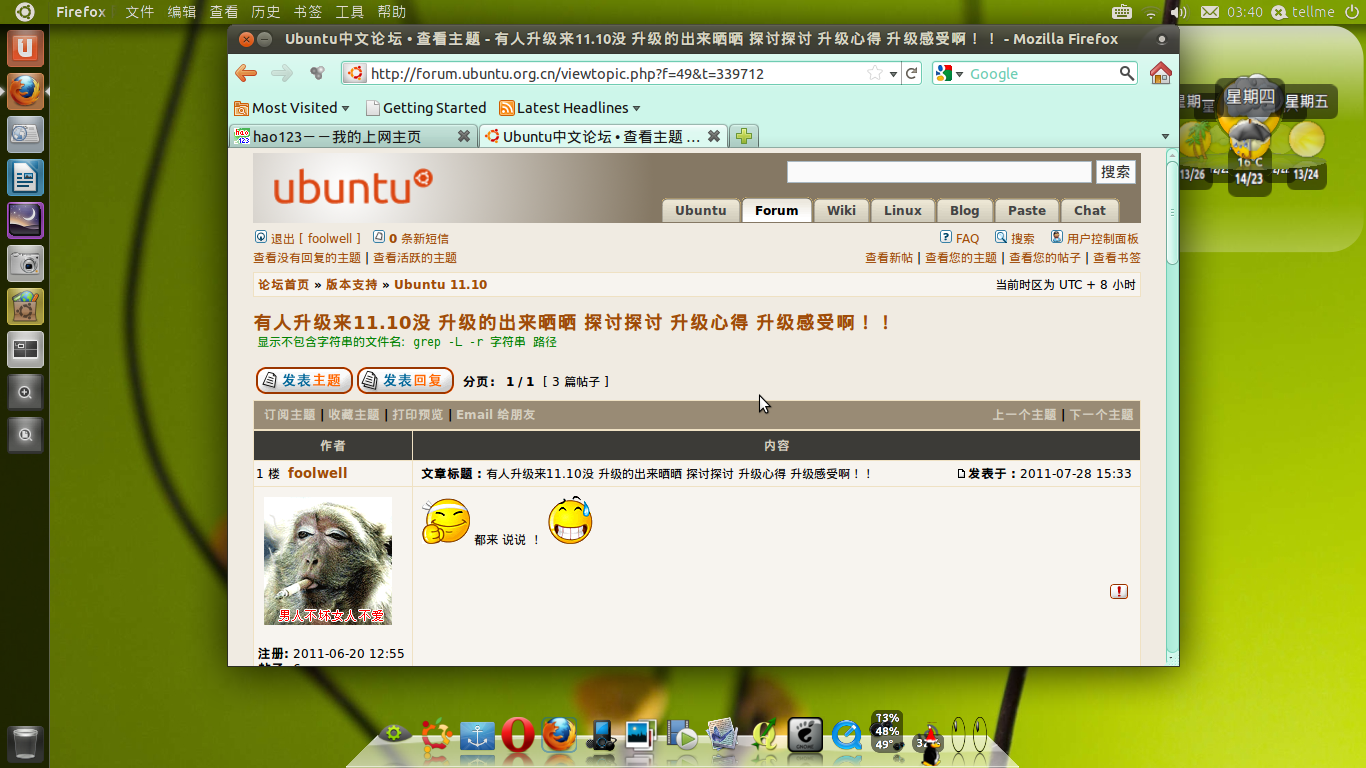
Task: Open the 书签 menu
Action: [308, 12]
